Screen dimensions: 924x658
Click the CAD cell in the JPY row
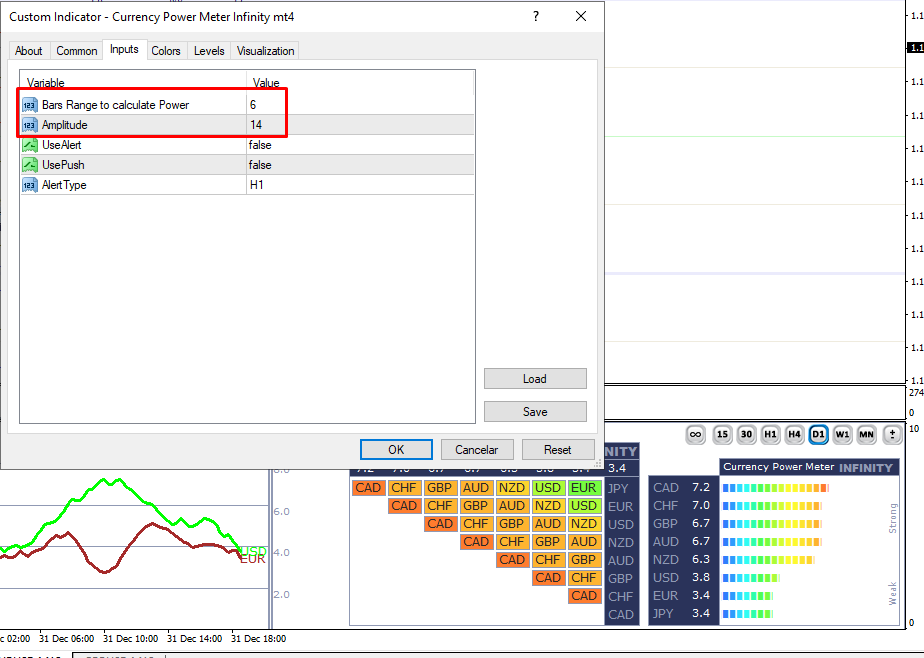(368, 488)
